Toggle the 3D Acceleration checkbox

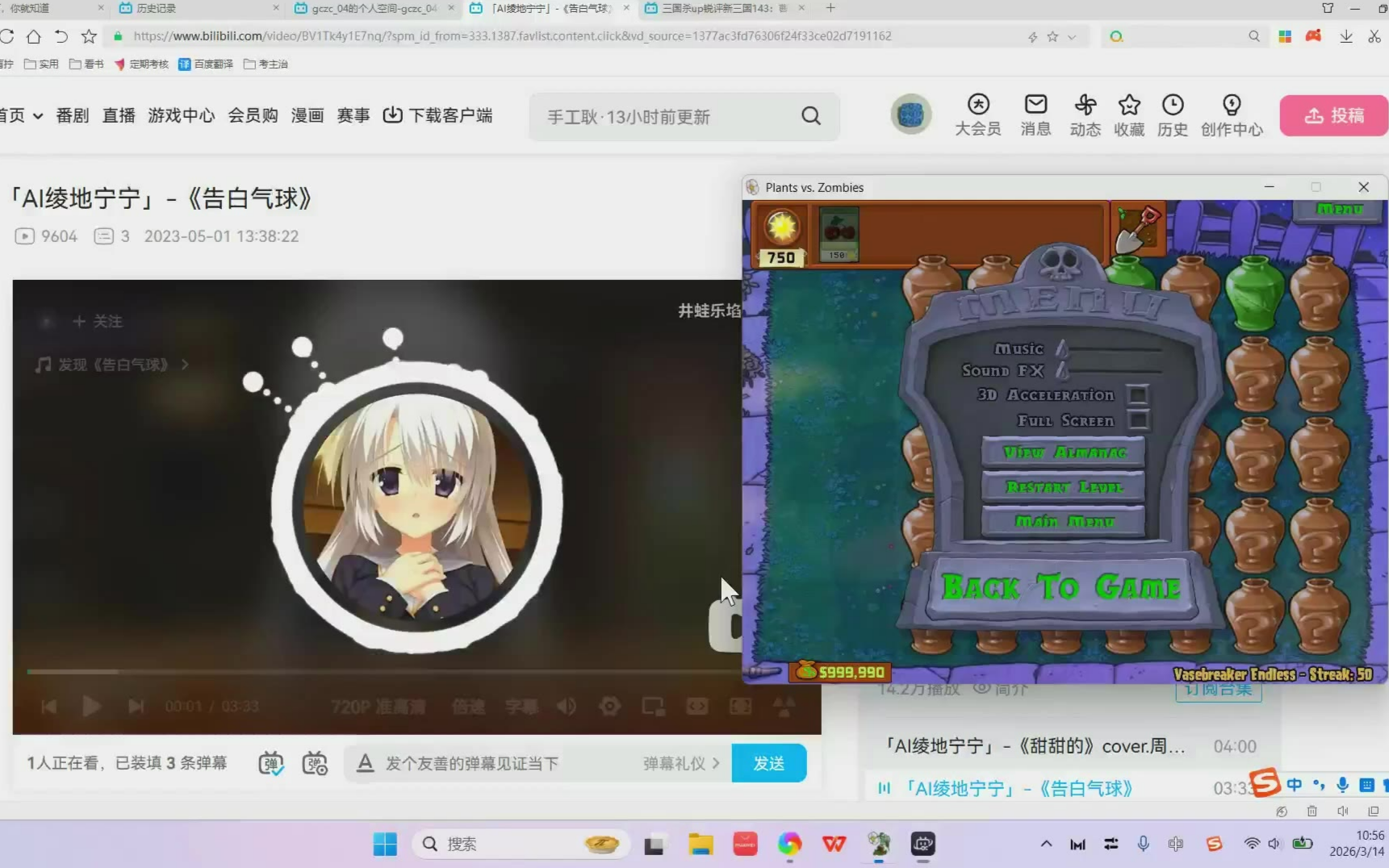tap(1137, 395)
